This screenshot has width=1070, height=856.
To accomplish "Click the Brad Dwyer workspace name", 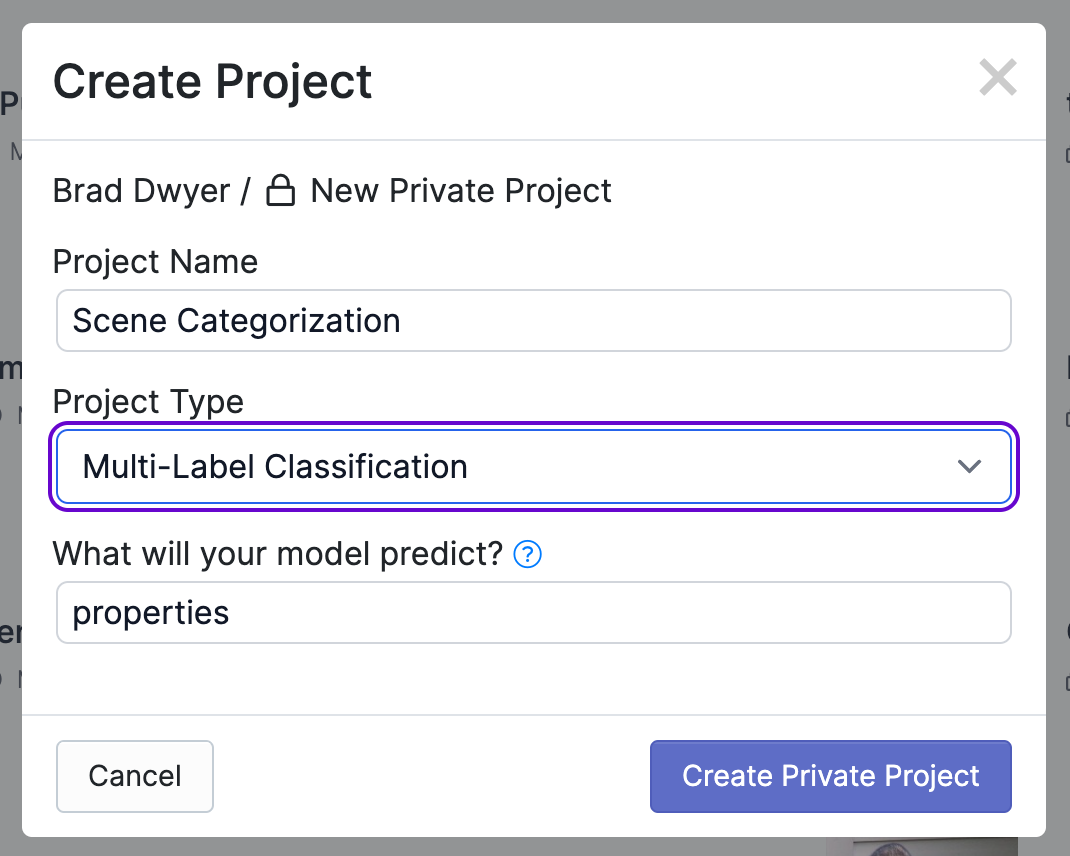I will click(141, 190).
